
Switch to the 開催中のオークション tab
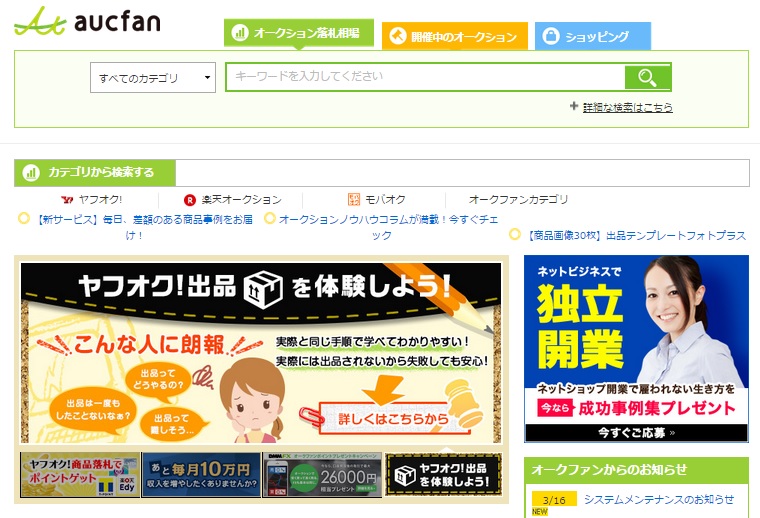[455, 36]
